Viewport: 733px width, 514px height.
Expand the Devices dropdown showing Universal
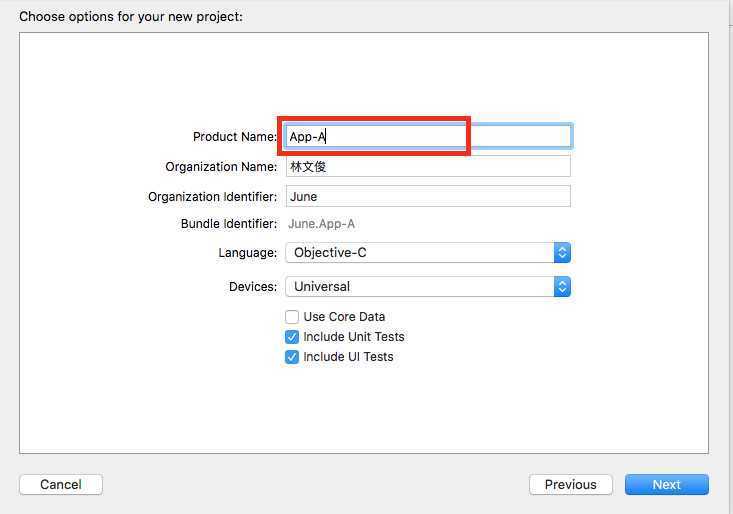[420, 286]
